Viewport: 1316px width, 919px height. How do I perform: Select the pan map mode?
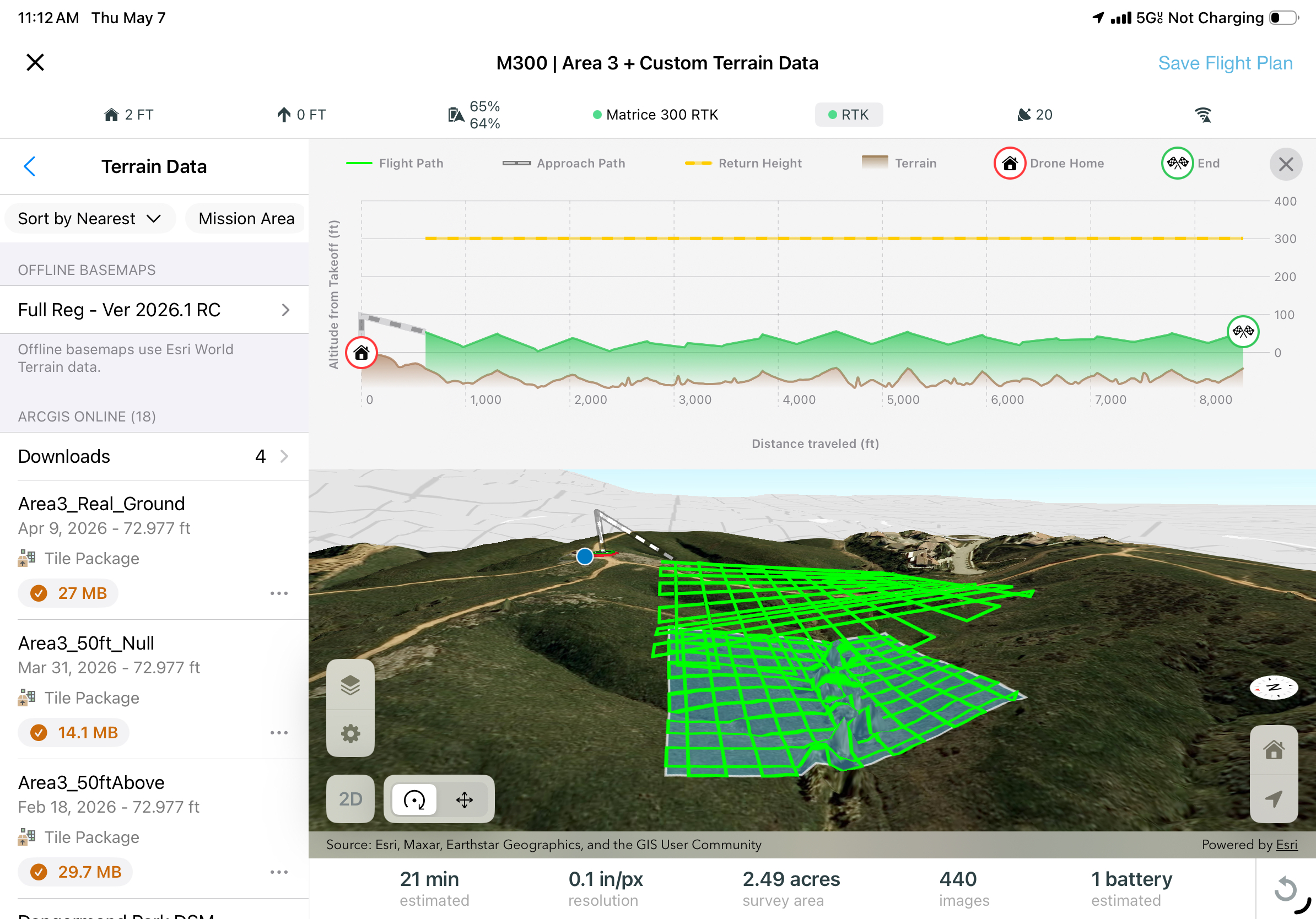coord(464,799)
